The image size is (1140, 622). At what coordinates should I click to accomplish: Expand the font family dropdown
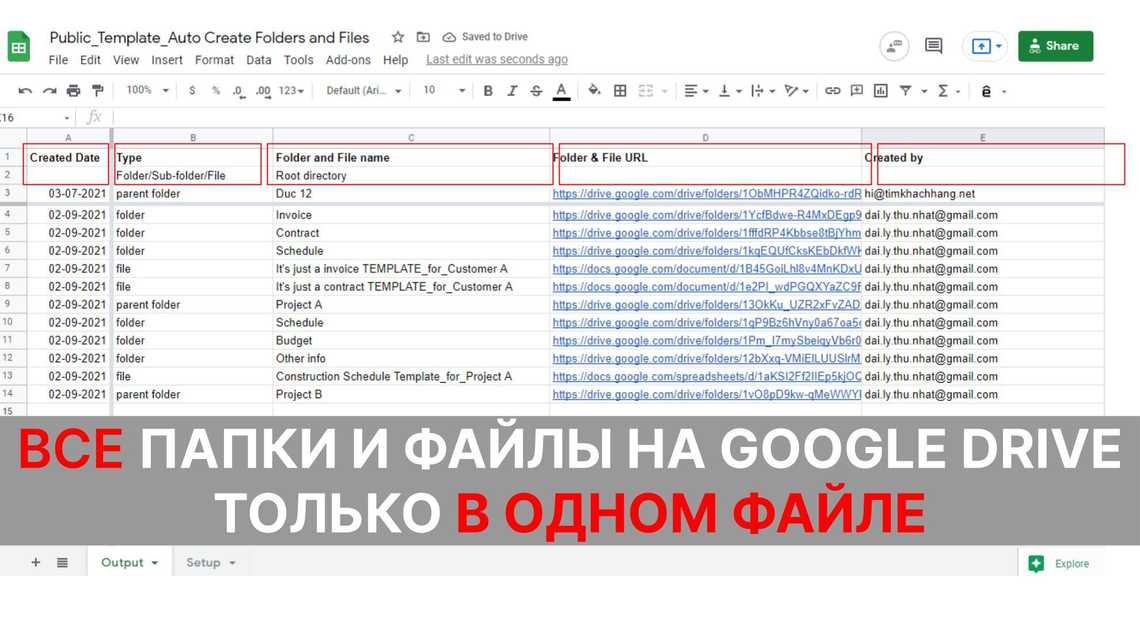pyautogui.click(x=364, y=91)
